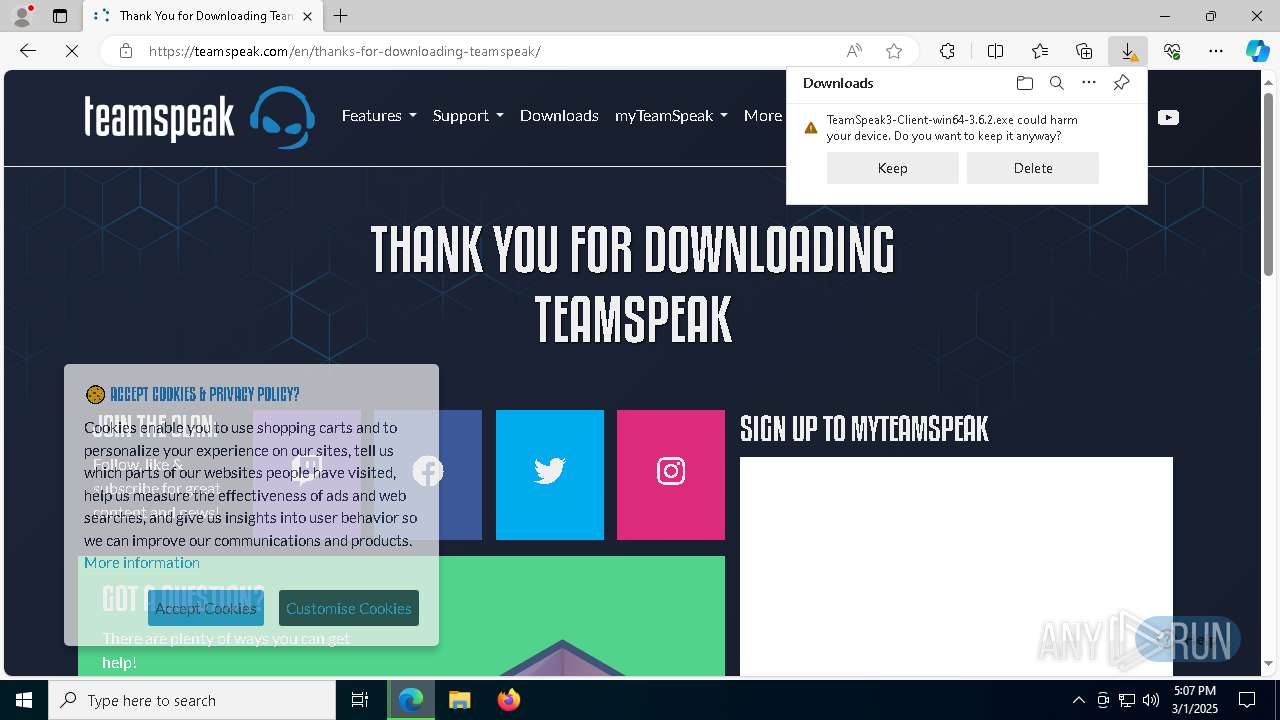The width and height of the screenshot is (1280, 720).
Task: Expand the myTeamSpeak dropdown
Action: 671,116
